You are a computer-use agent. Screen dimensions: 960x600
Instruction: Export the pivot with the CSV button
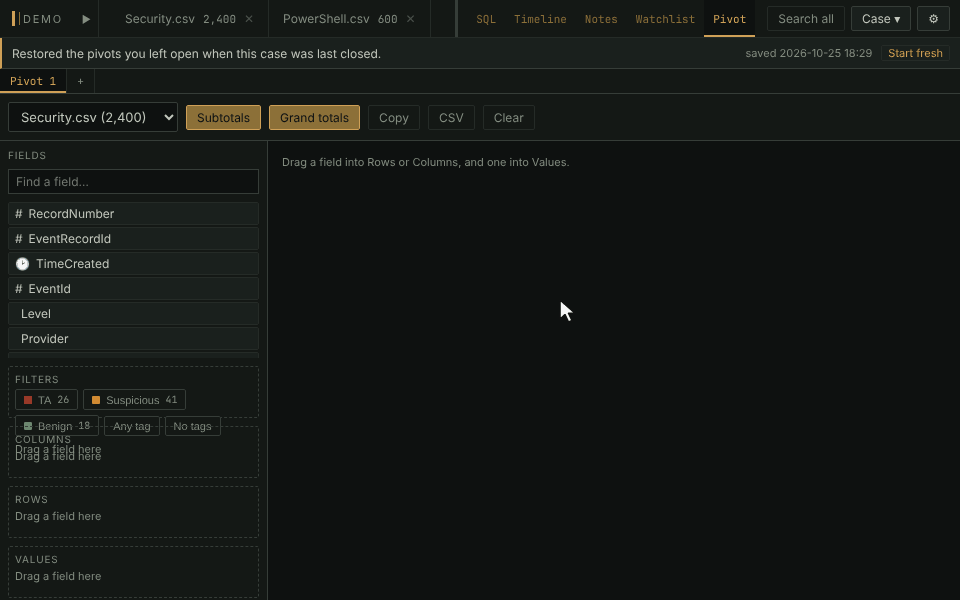coord(451,118)
